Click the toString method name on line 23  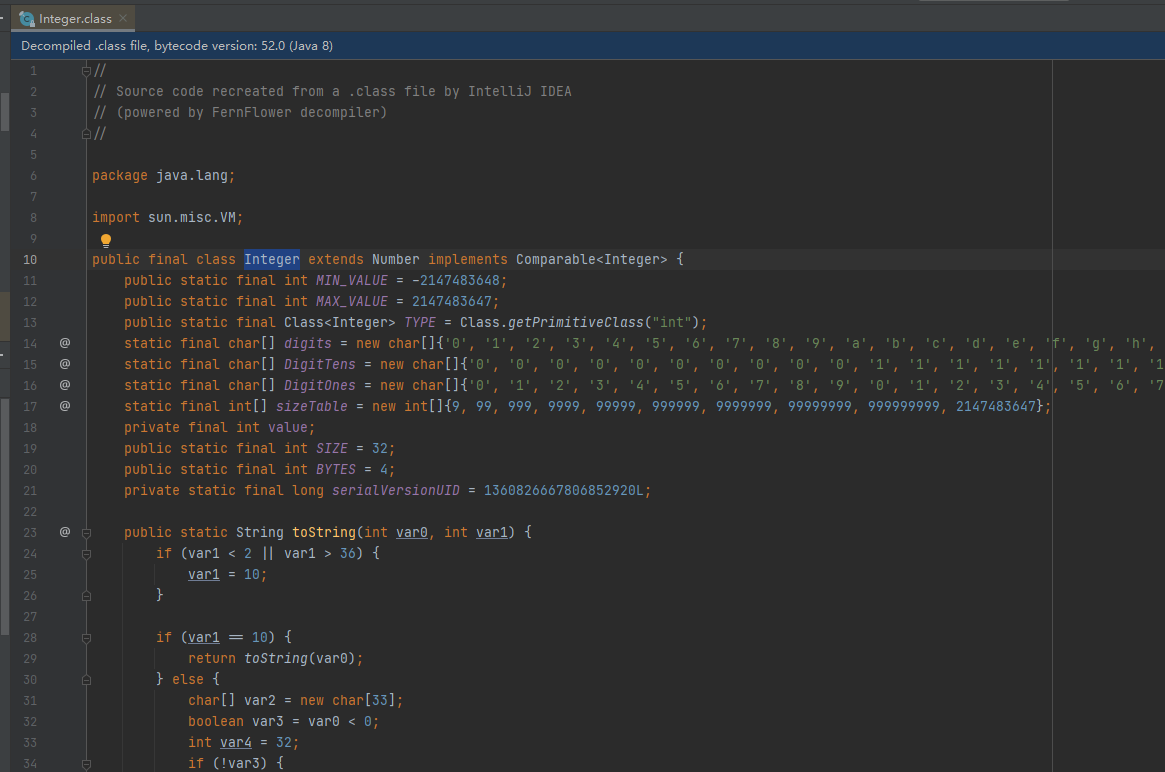(323, 532)
